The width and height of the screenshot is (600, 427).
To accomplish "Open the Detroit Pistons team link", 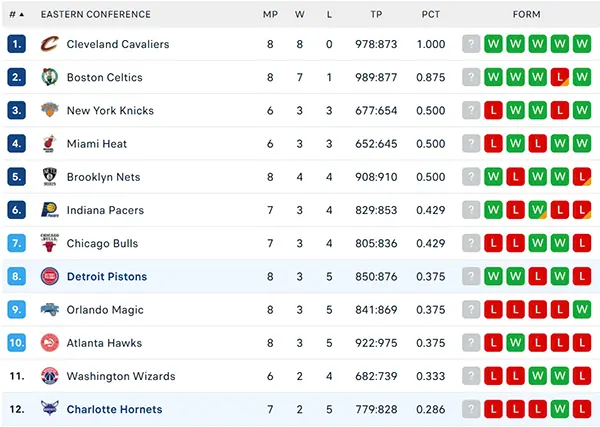I will pos(107,277).
